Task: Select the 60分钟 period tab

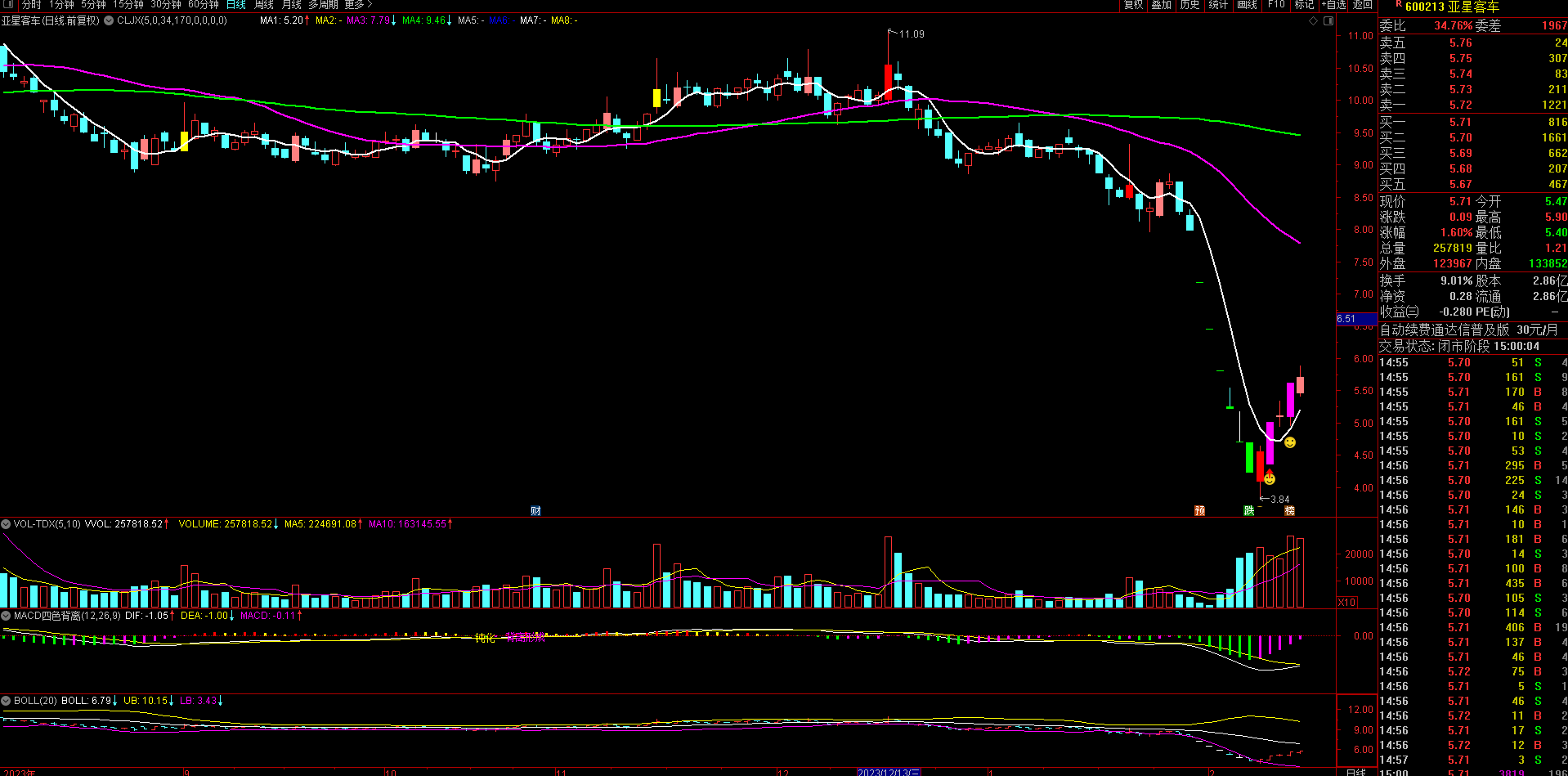Action: point(204,5)
